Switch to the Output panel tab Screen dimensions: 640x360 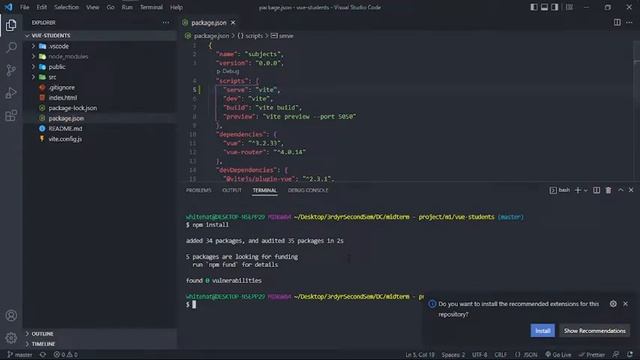(x=232, y=190)
